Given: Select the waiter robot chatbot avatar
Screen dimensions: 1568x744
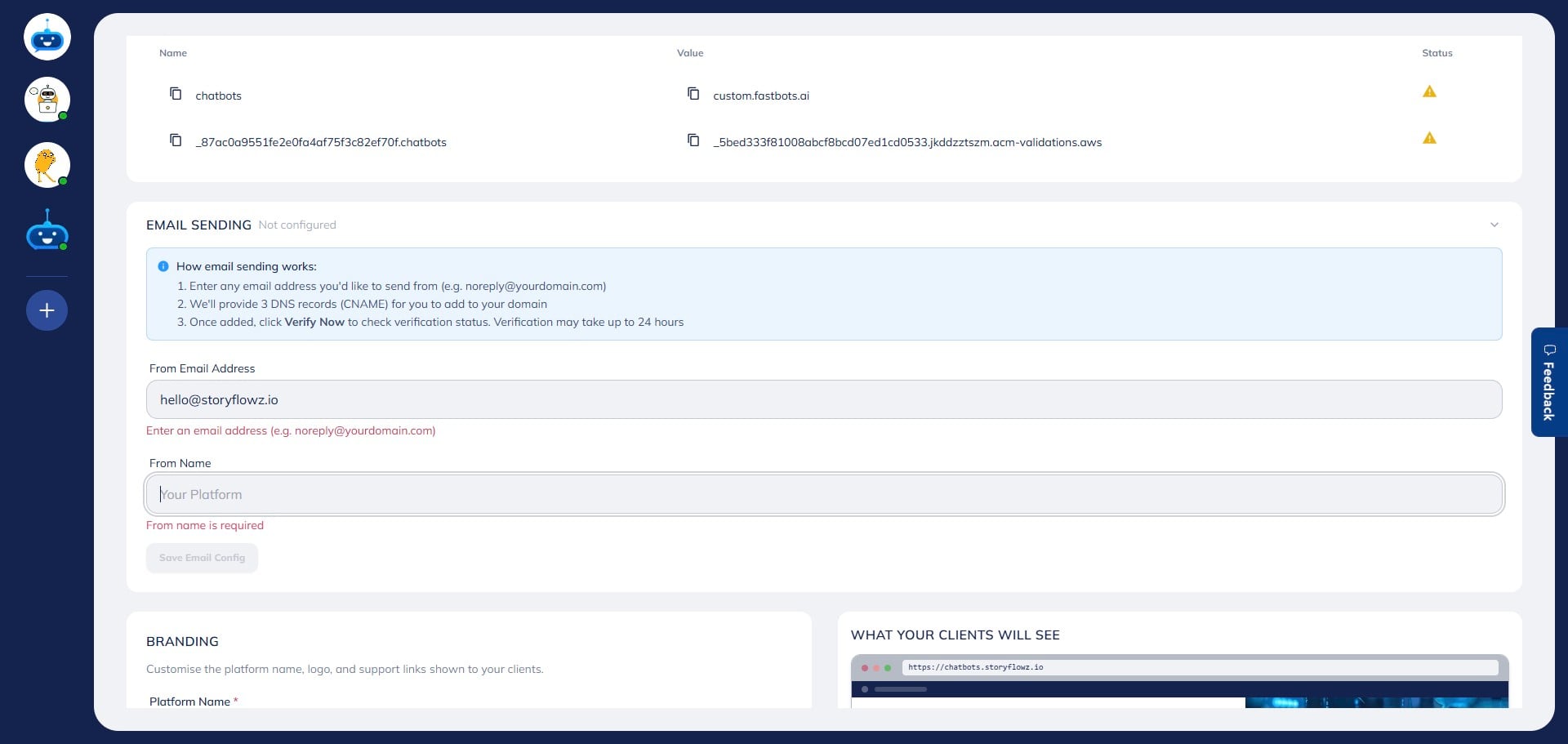Looking at the screenshot, I should point(47,100).
